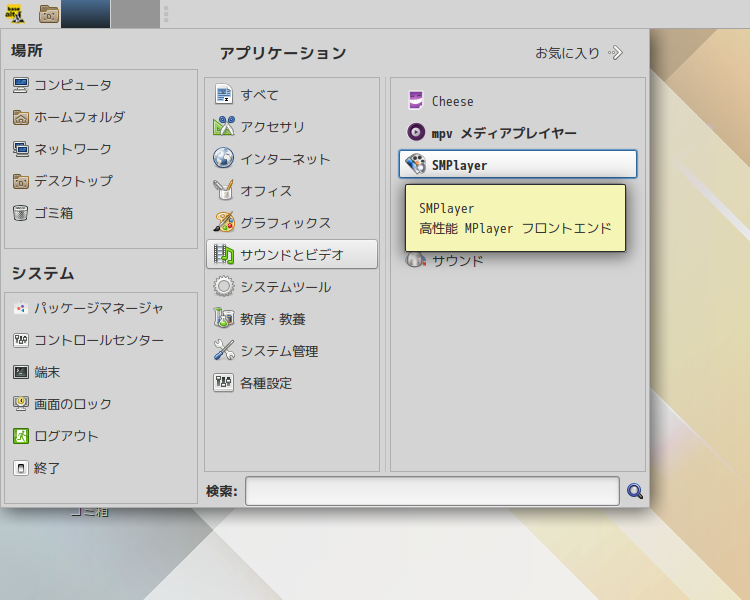Select Internet (インターネット) category label

(285, 158)
